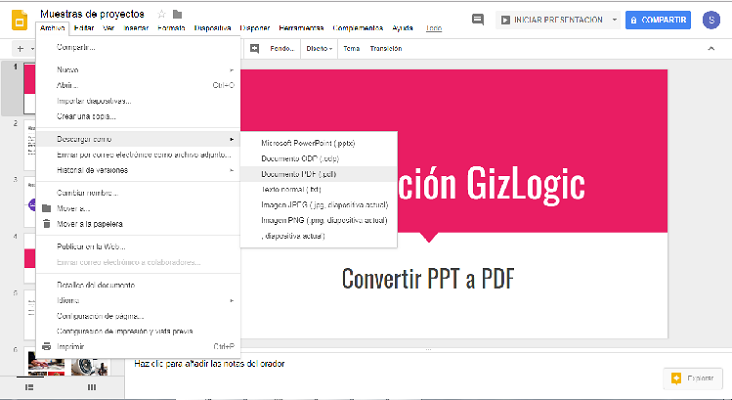Select slide 2 thumbnail
The image size is (732, 400).
click(30, 147)
